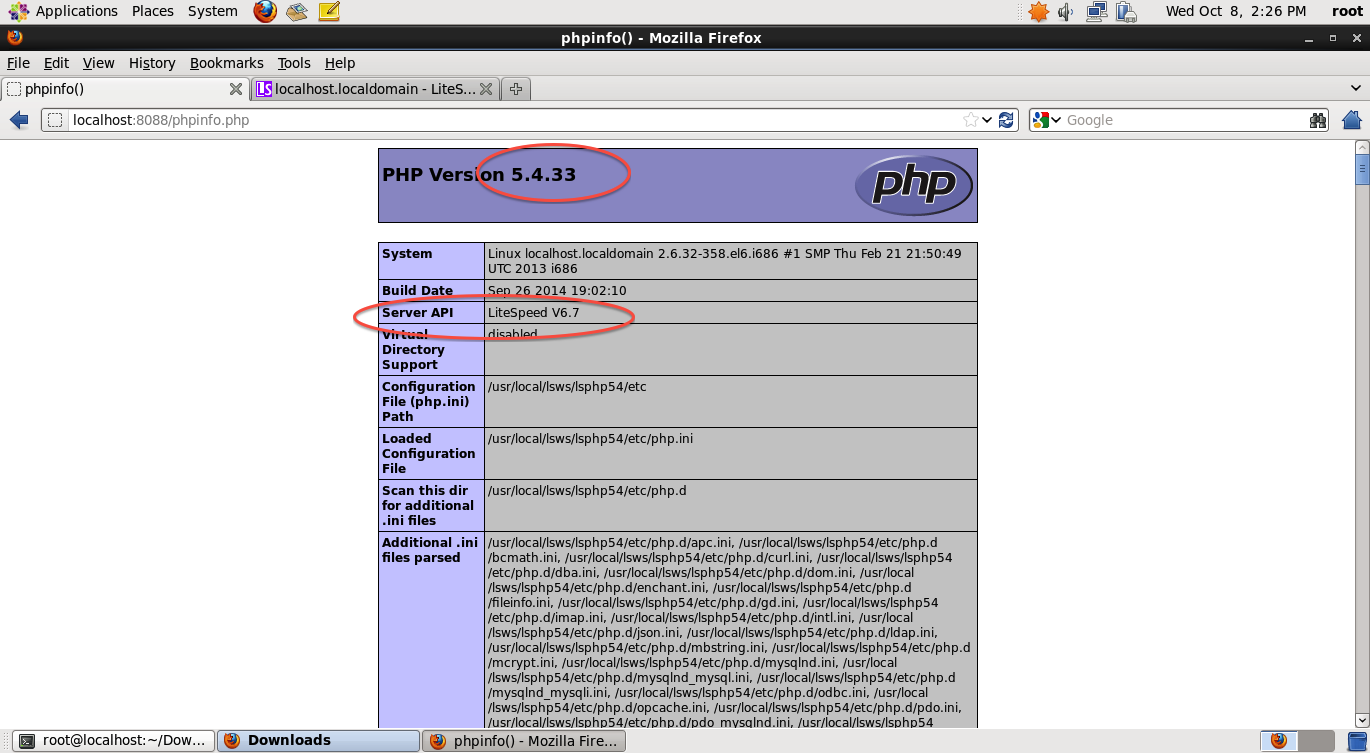
Task: Click the Firefox icon in title bar
Action: [x=14, y=38]
